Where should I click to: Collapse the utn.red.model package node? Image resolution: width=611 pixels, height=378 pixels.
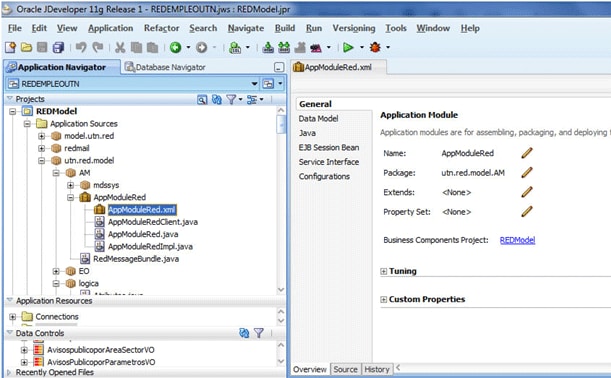coord(41,161)
